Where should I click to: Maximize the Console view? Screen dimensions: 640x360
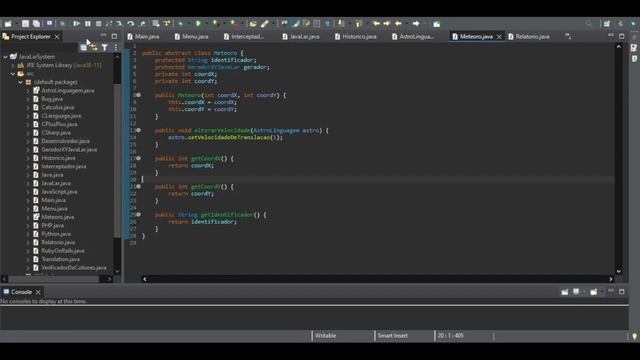point(622,291)
